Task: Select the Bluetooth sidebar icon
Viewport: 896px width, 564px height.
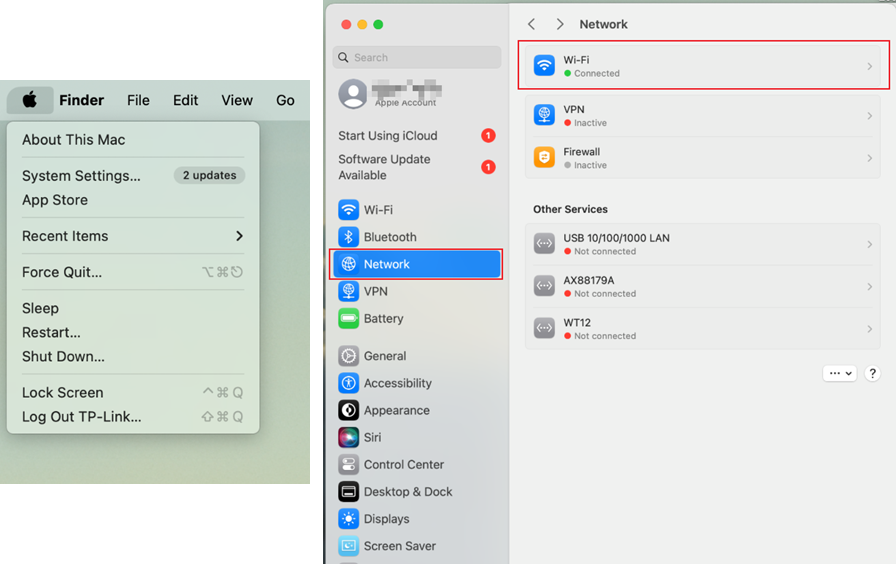Action: (348, 237)
